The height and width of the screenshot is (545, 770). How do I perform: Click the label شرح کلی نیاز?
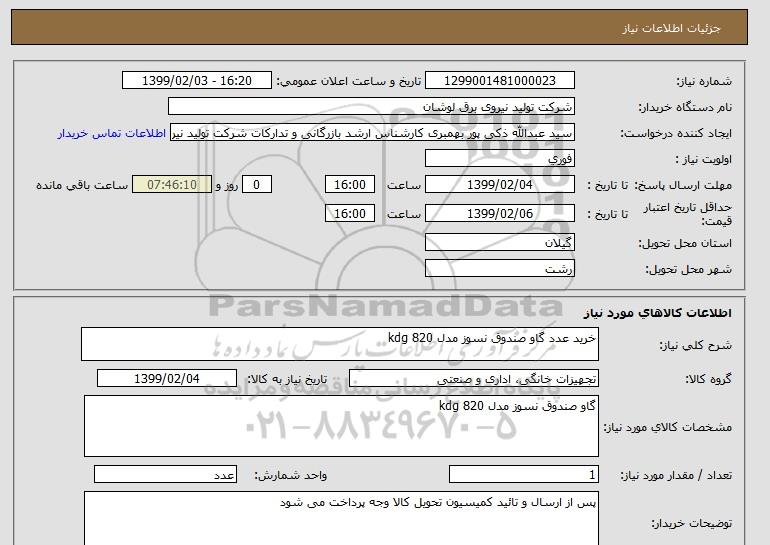(695, 345)
